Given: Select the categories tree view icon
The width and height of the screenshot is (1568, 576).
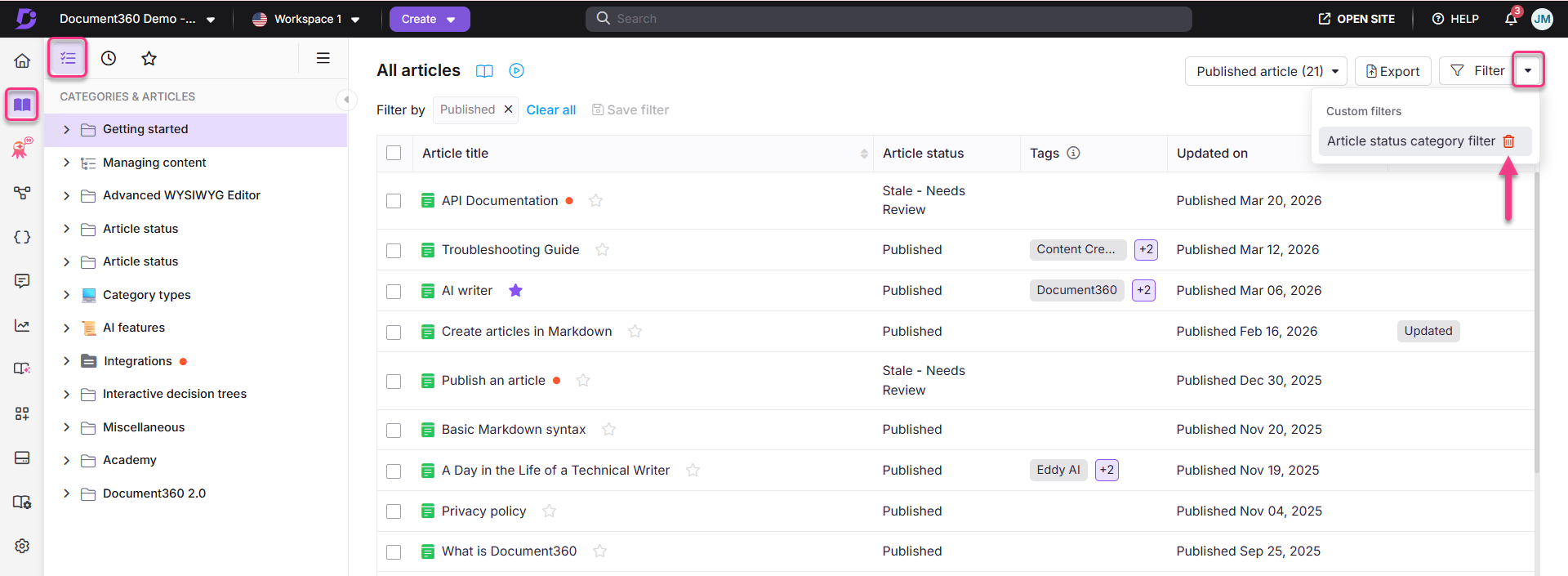Looking at the screenshot, I should [68, 58].
